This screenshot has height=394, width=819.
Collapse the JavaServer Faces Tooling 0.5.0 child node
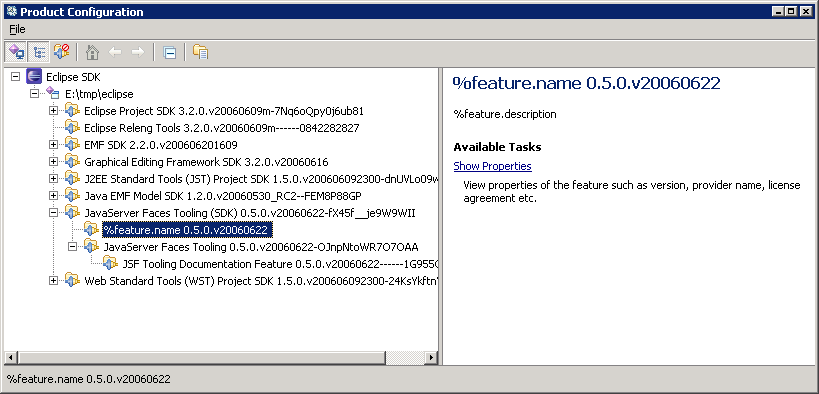73,246
